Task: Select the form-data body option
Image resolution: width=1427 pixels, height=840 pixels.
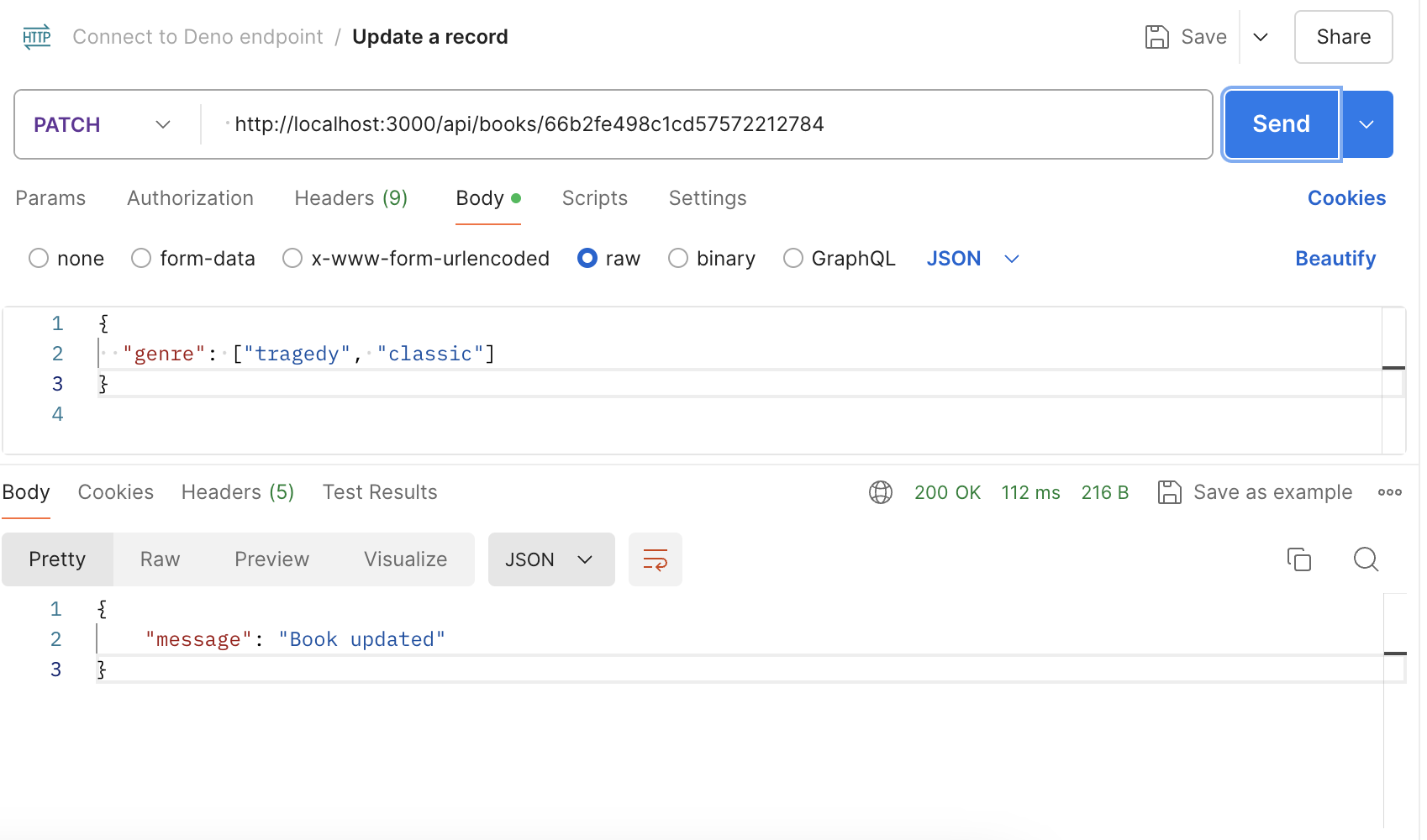Action: coord(140,258)
